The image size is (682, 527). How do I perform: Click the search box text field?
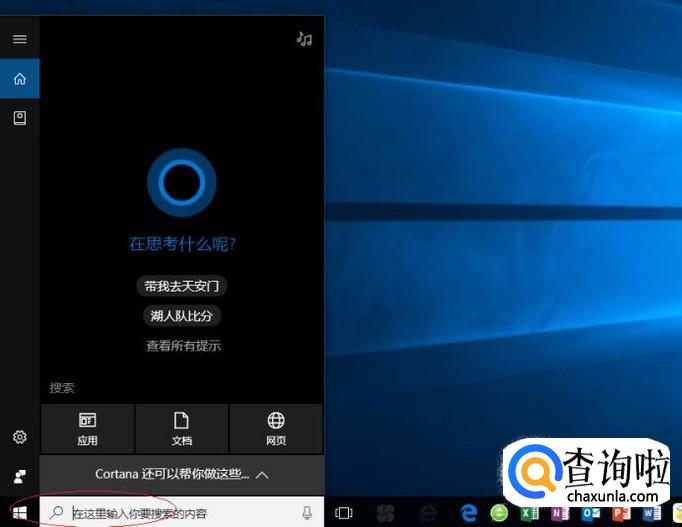click(x=183, y=513)
